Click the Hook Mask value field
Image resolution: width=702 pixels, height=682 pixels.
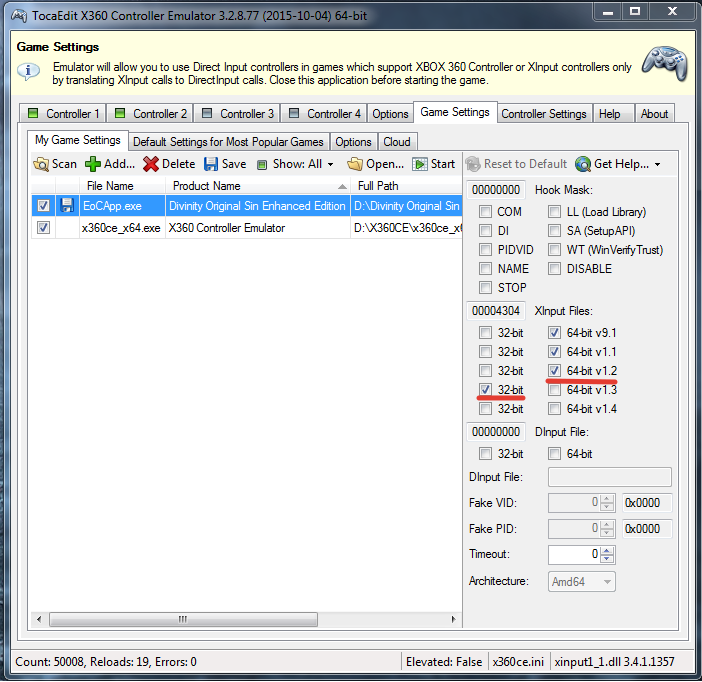tap(496, 190)
